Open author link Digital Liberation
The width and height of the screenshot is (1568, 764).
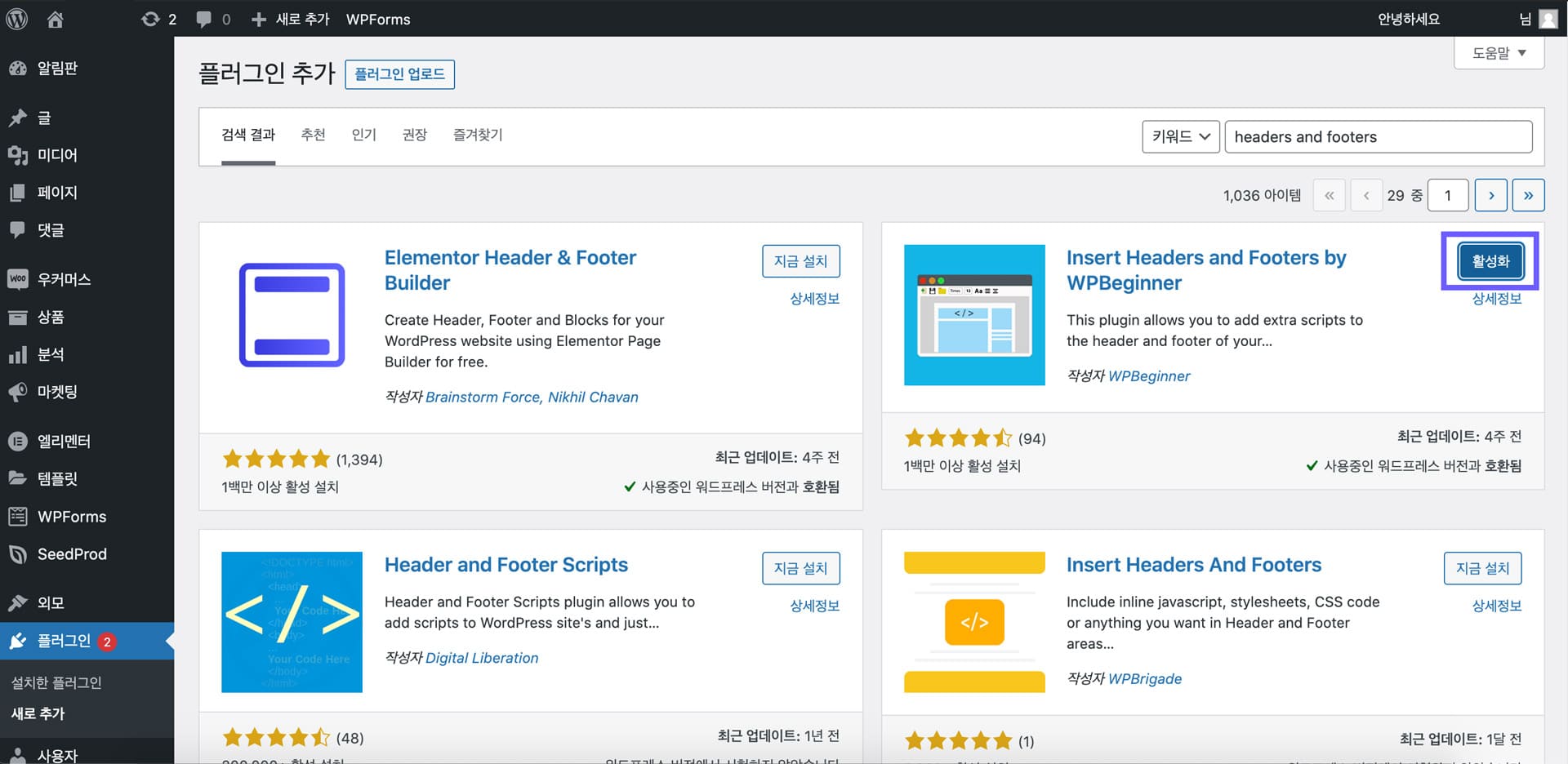482,658
